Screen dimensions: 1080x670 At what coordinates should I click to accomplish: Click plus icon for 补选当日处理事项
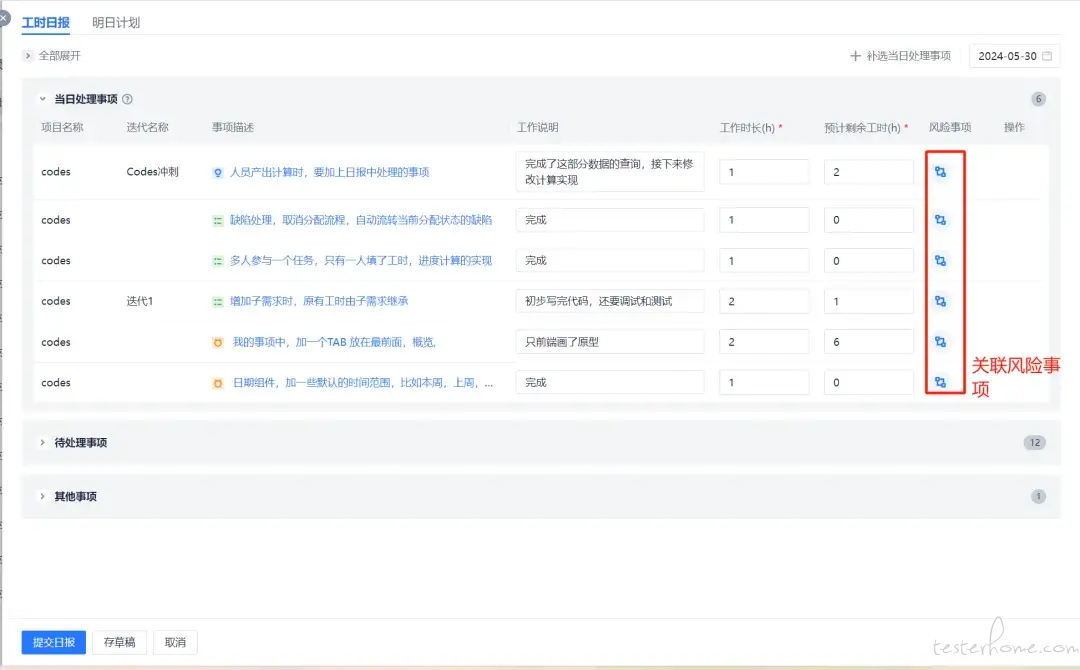(855, 56)
